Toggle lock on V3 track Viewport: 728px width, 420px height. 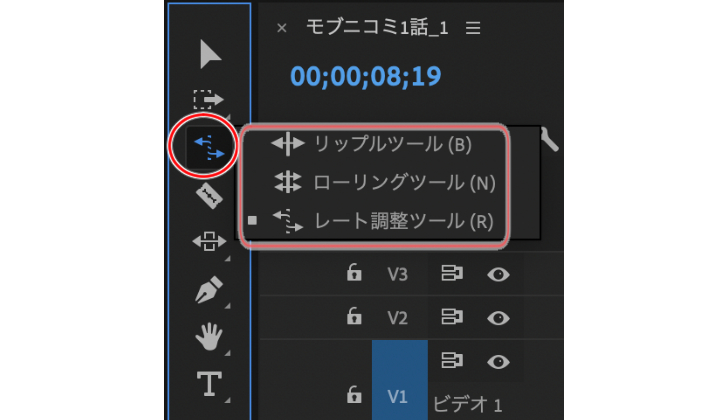click(354, 273)
